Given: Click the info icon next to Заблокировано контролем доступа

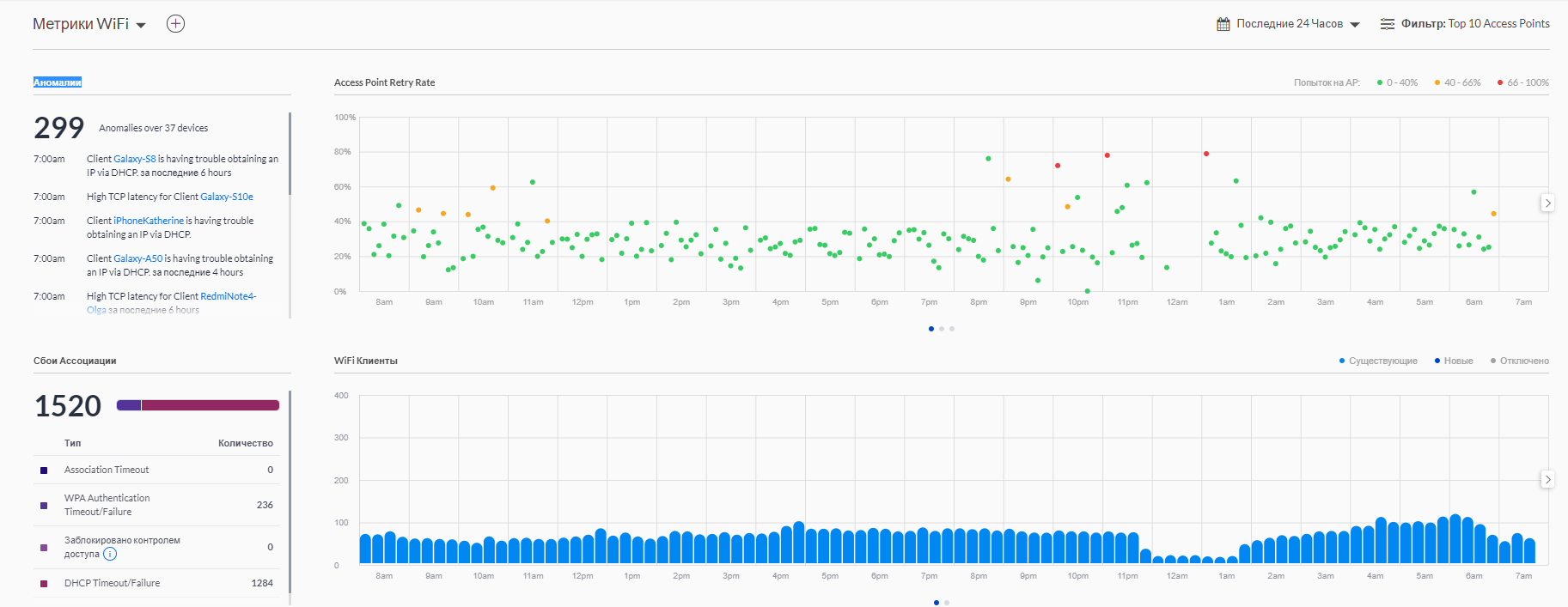Looking at the screenshot, I should click(110, 554).
